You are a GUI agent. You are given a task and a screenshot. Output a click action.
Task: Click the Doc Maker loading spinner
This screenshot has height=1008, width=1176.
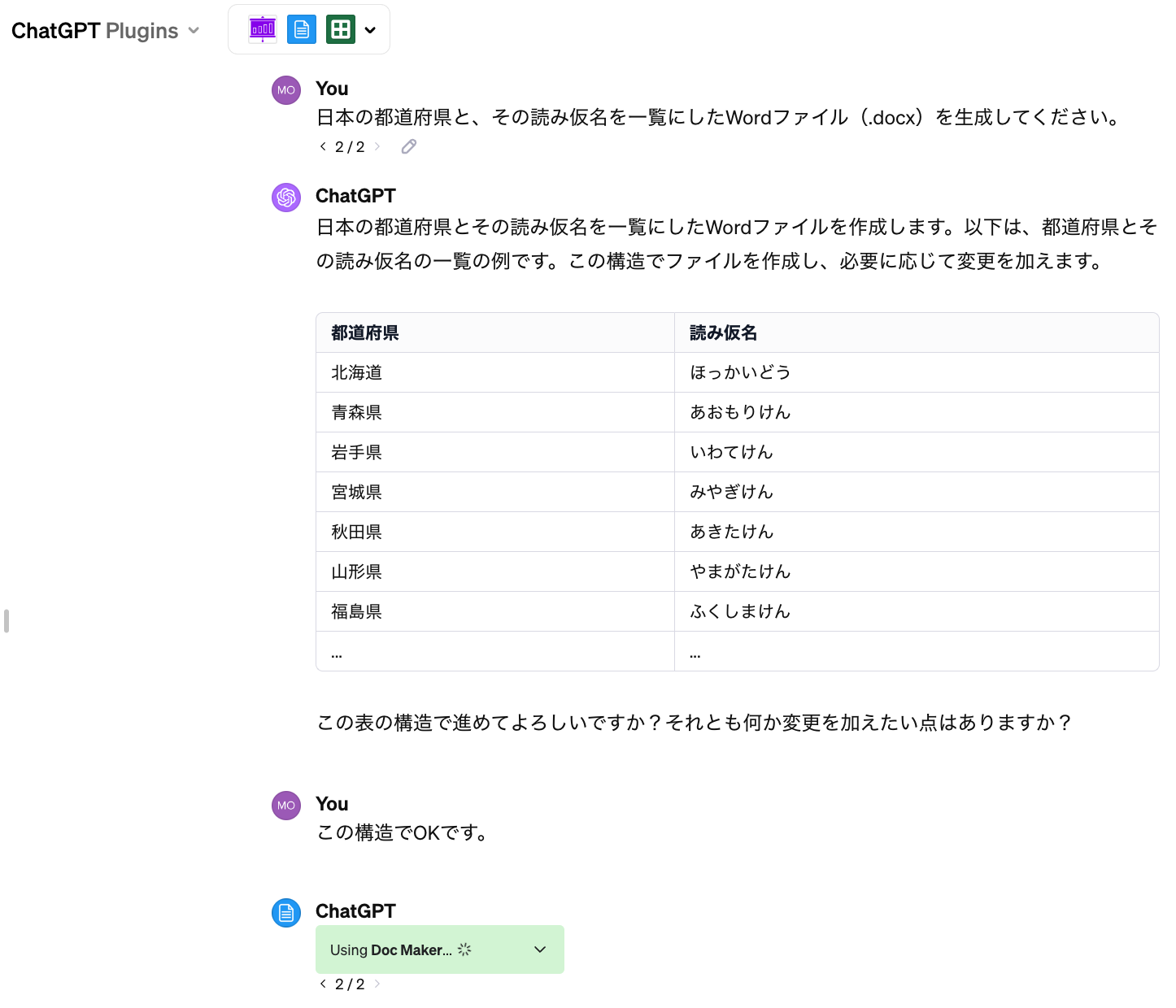pyautogui.click(x=464, y=949)
